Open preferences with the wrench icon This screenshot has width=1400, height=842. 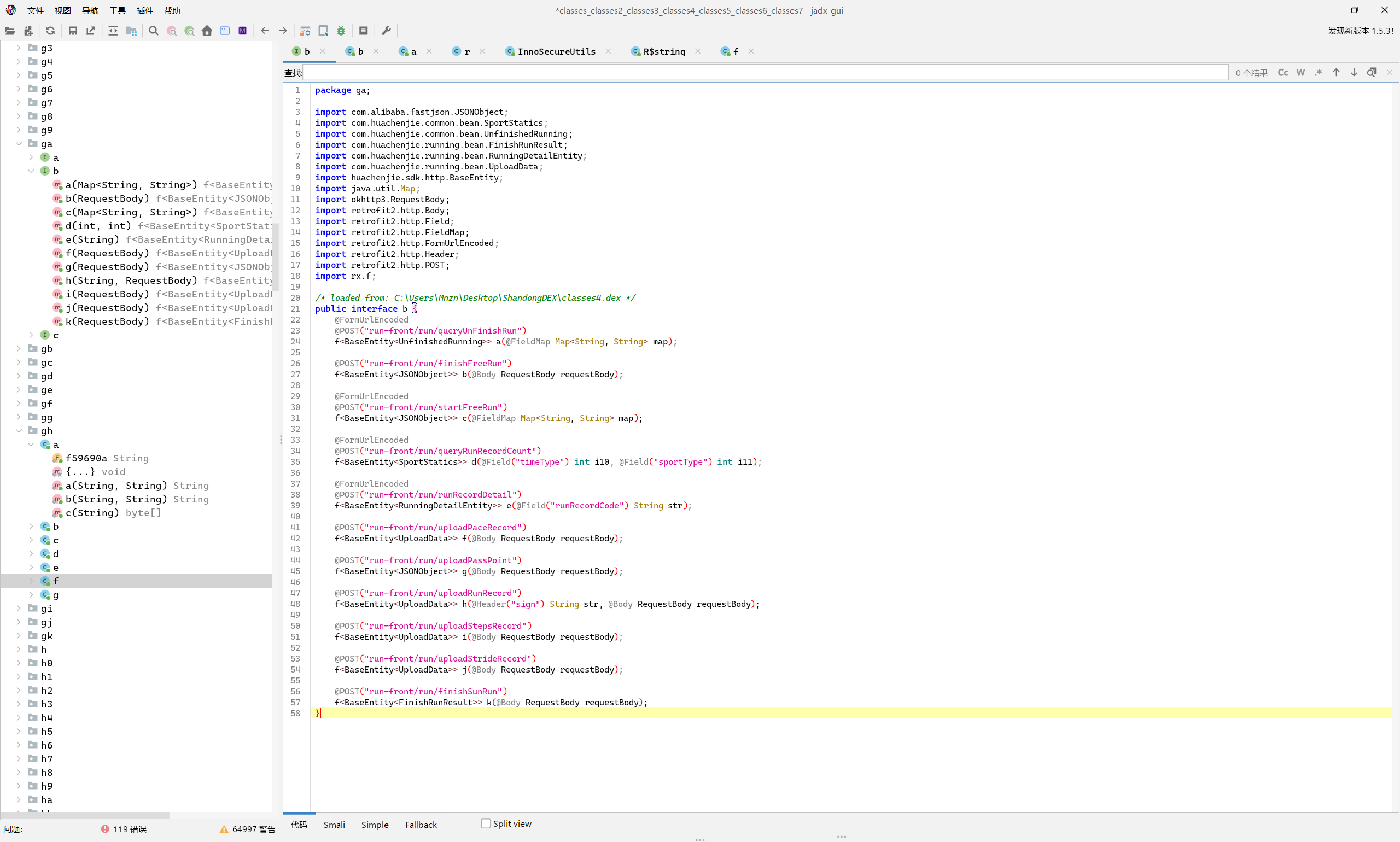click(x=387, y=31)
